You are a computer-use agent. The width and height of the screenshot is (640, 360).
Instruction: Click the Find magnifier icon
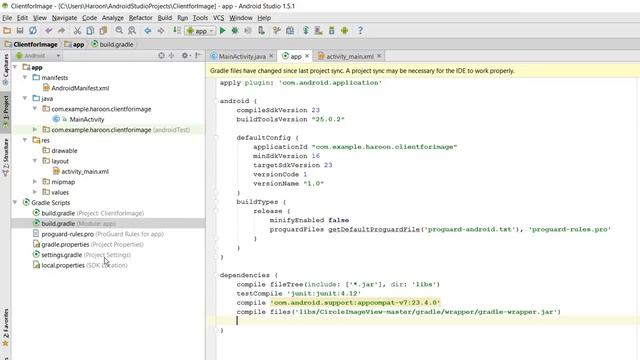point(119,31)
